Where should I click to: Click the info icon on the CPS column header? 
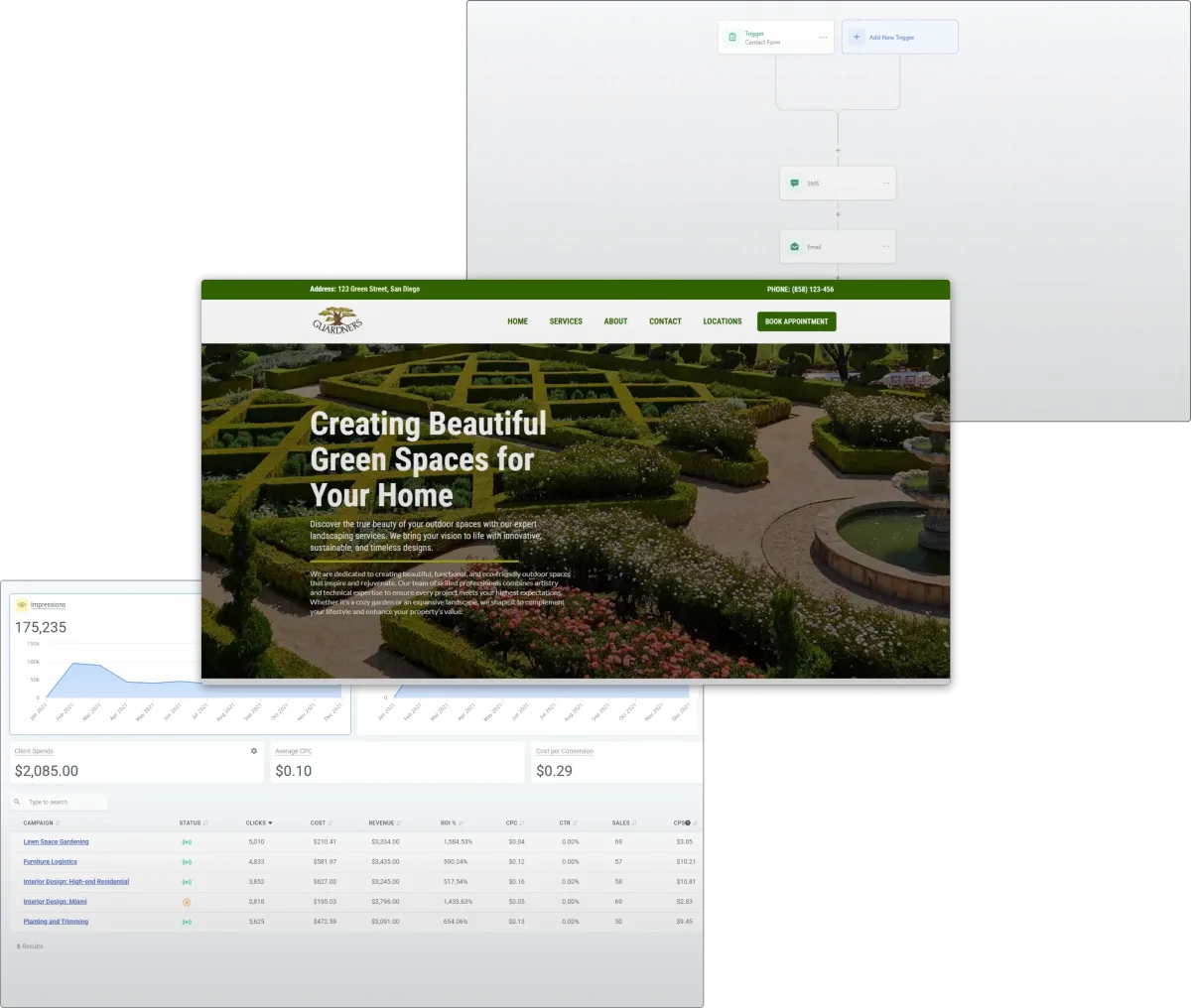pos(686,822)
